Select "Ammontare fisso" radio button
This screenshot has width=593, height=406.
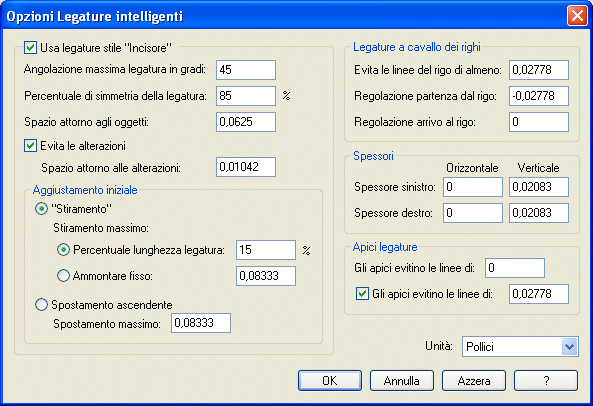pos(63,276)
